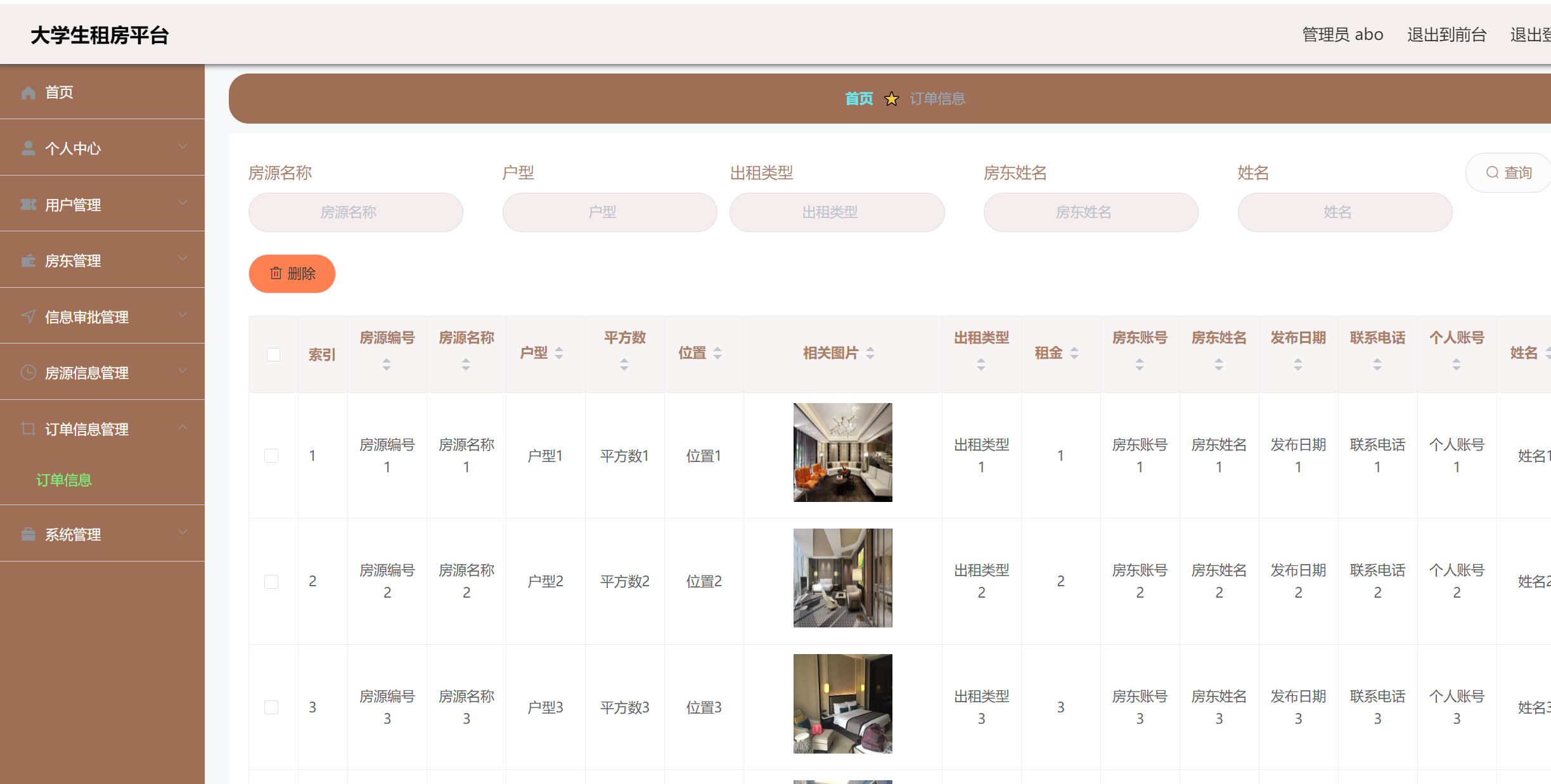Click 首页 in the breadcrumb trail
The height and width of the screenshot is (784, 1551).
point(859,98)
